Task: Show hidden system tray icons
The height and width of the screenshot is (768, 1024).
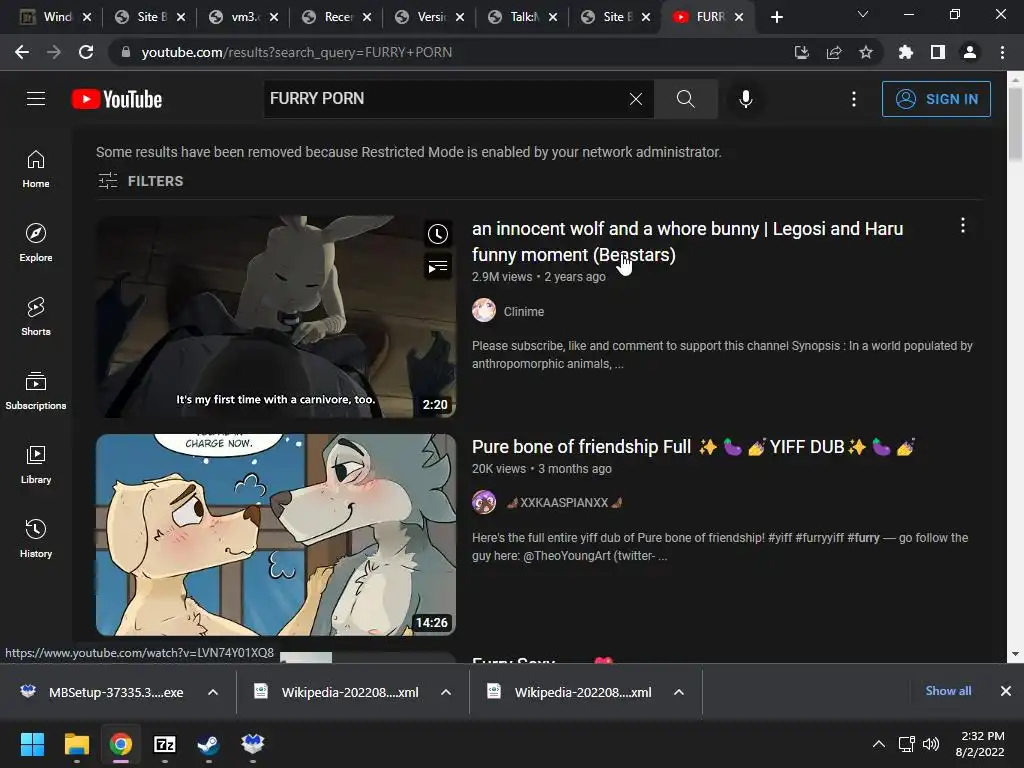Action: point(879,744)
